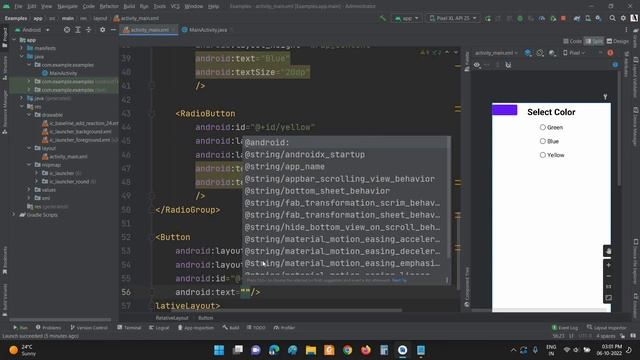Hide the Project panel with minus icon
Screen dimensions: 640x360
(113, 30)
